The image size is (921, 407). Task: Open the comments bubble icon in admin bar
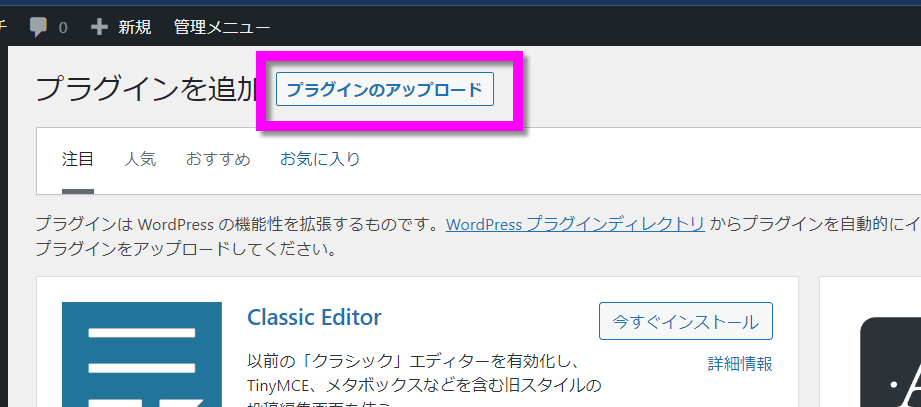pos(39,27)
